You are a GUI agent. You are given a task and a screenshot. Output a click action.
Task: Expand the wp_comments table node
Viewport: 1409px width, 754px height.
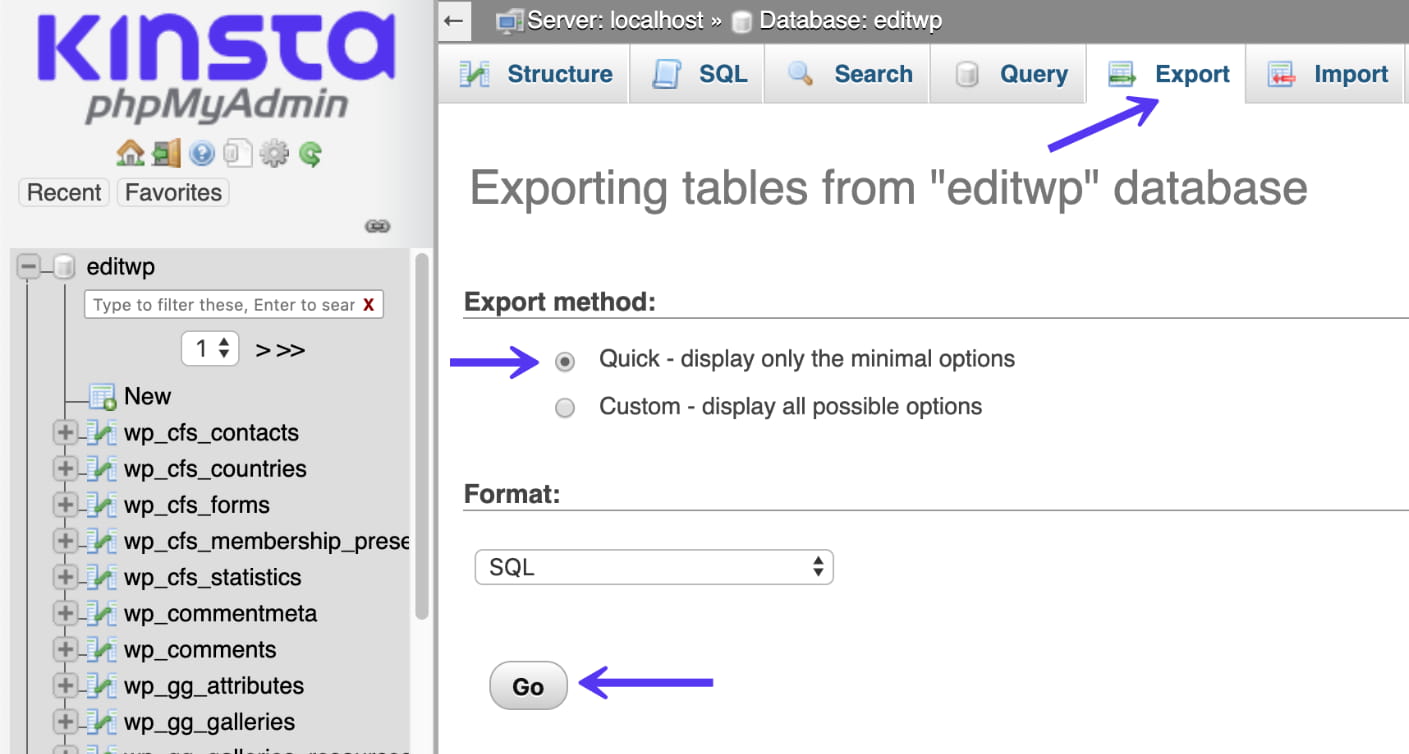(64, 649)
